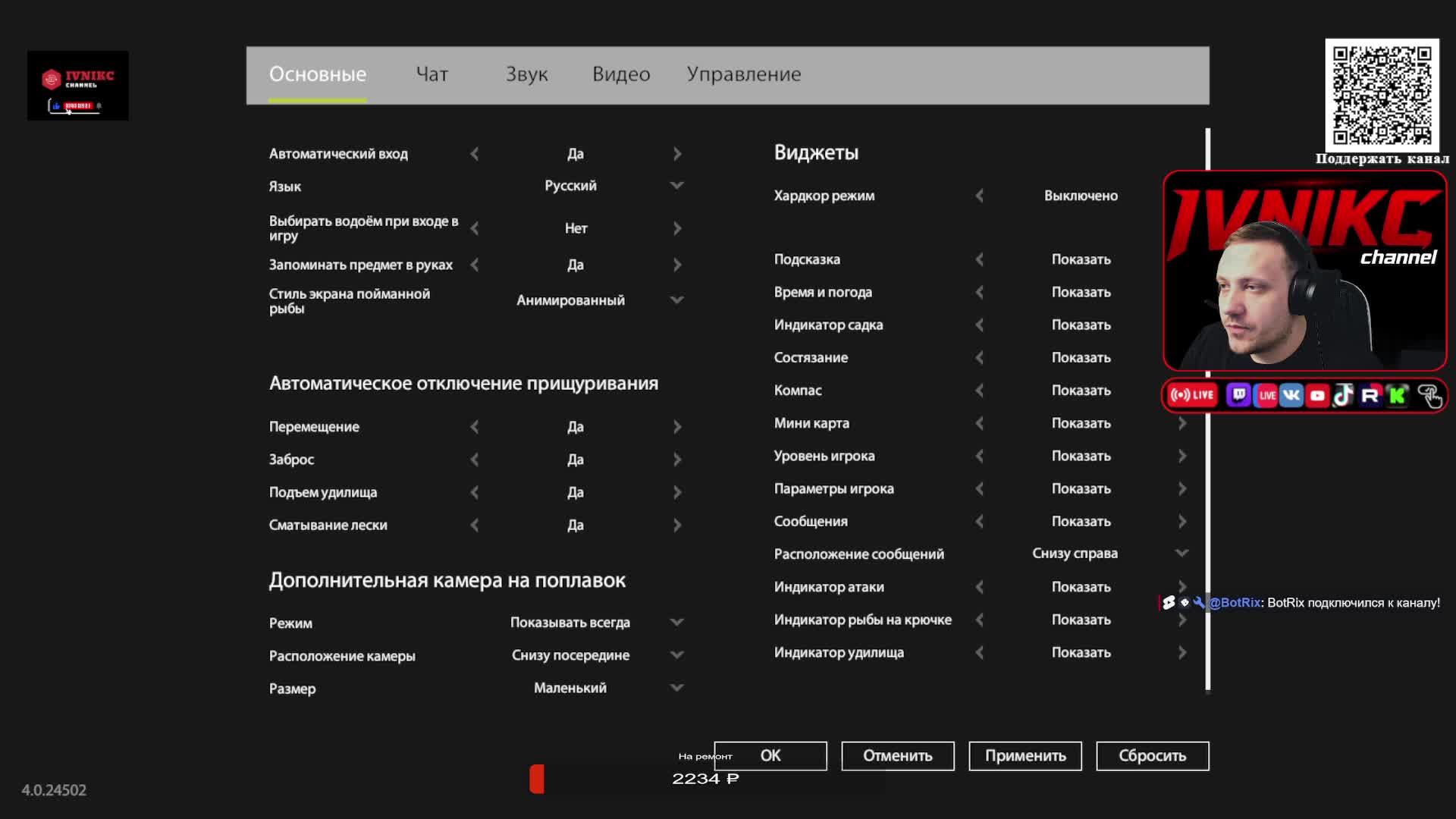
Task: Toggle Заброс setting with the left arrow
Action: [x=475, y=460]
